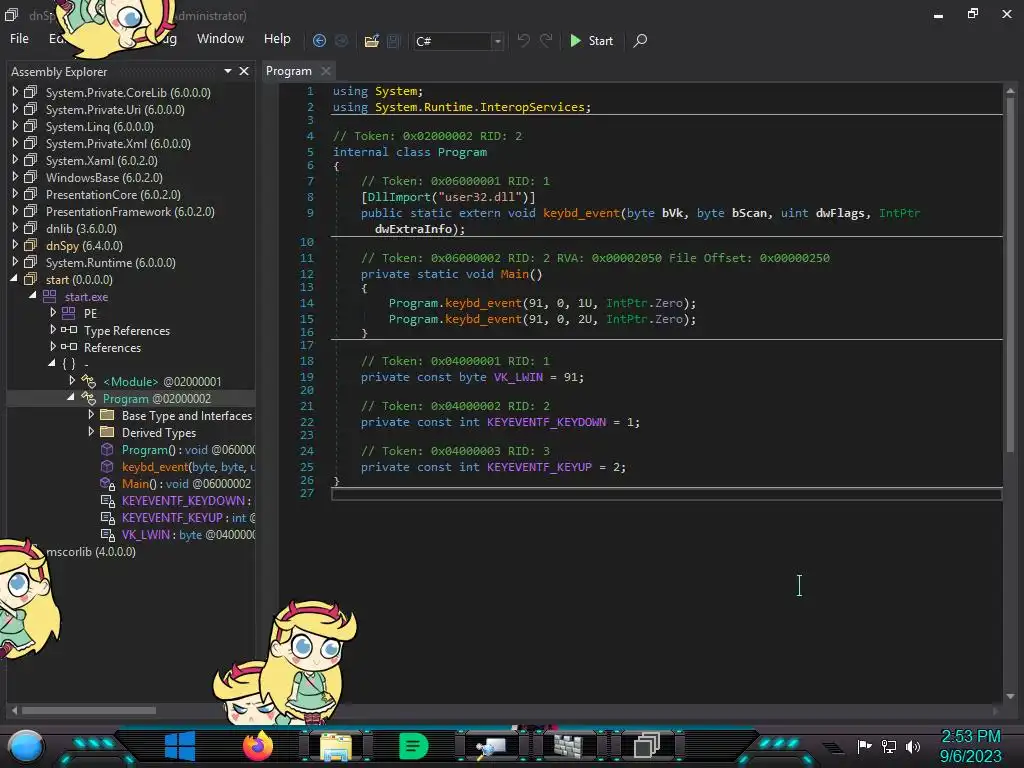Select PresentationFramework (6.0.2.0) assembly

pos(130,212)
